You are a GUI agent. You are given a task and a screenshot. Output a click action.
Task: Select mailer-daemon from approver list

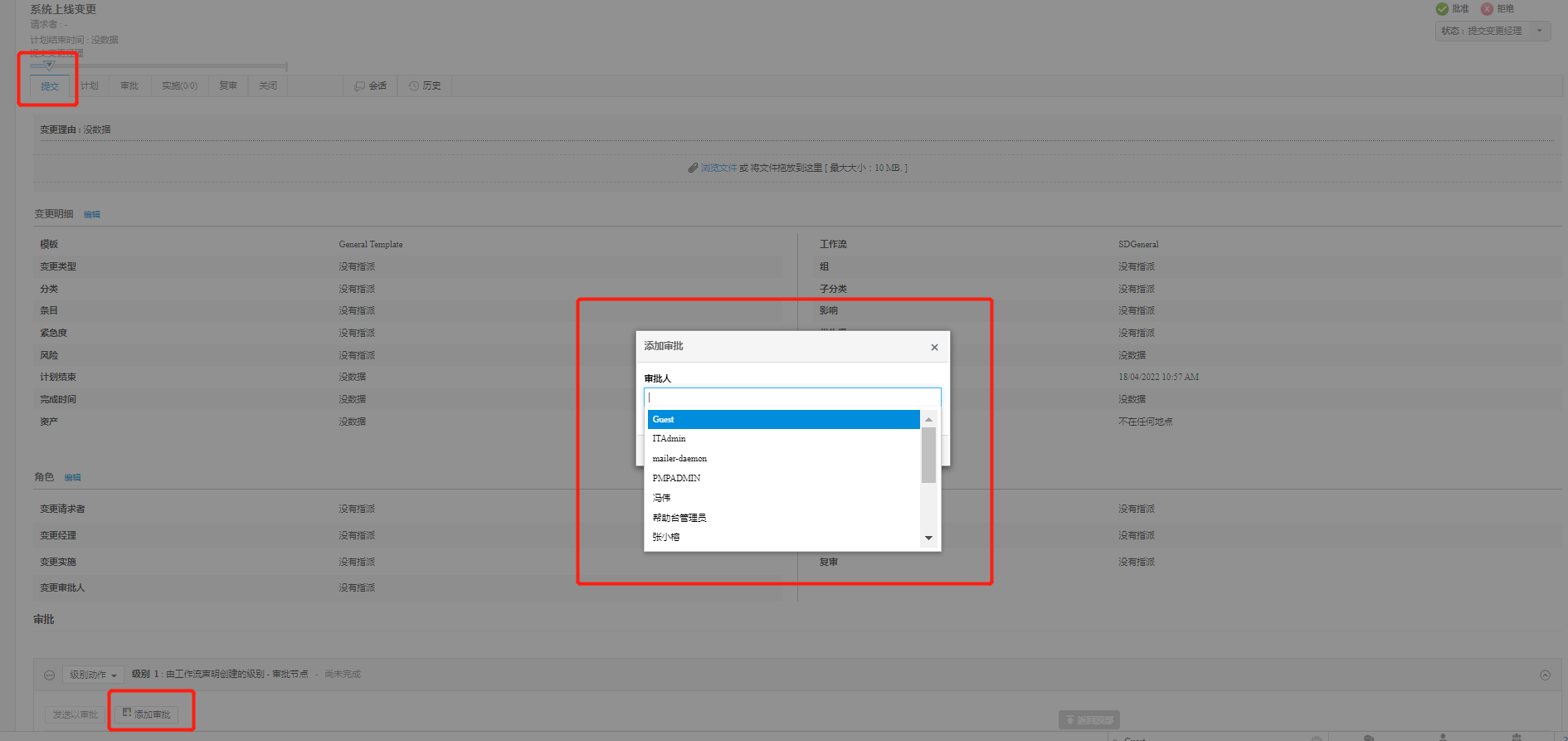(x=783, y=459)
